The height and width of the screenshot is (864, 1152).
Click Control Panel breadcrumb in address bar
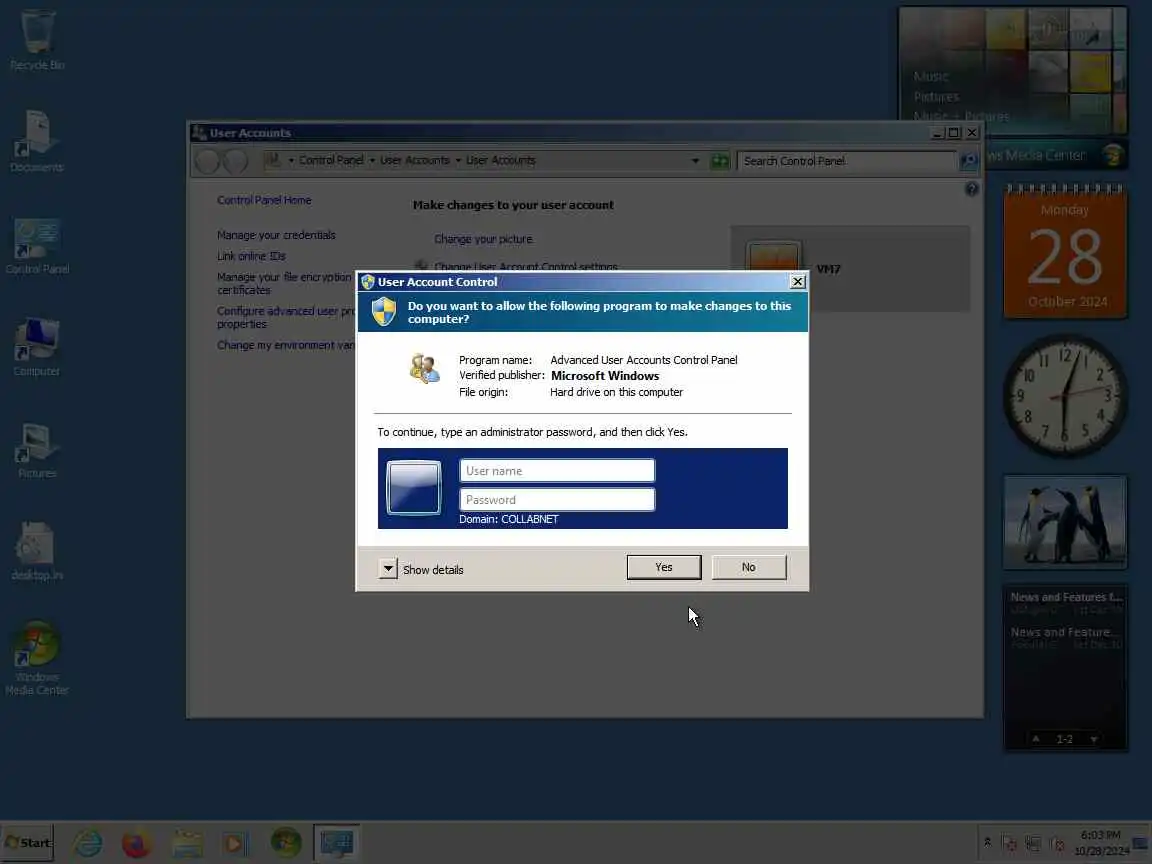coord(331,160)
